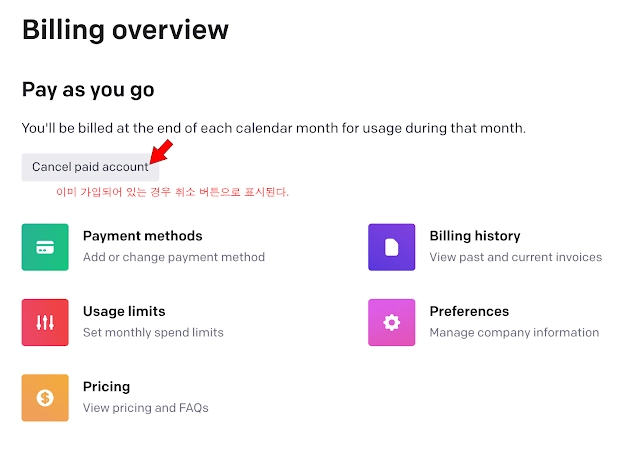Click 'View past and current invoices' text
640x461 pixels.
click(x=516, y=257)
